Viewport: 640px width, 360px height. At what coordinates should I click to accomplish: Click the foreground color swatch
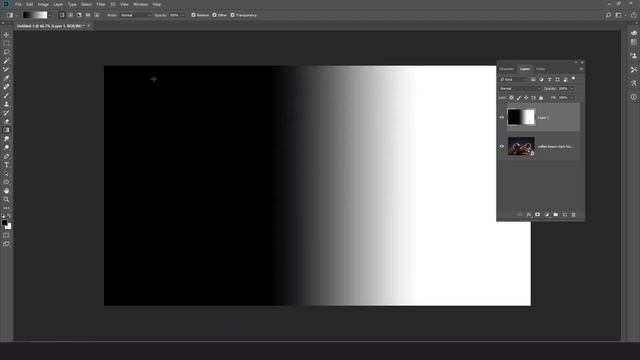pyautogui.click(x=4, y=223)
